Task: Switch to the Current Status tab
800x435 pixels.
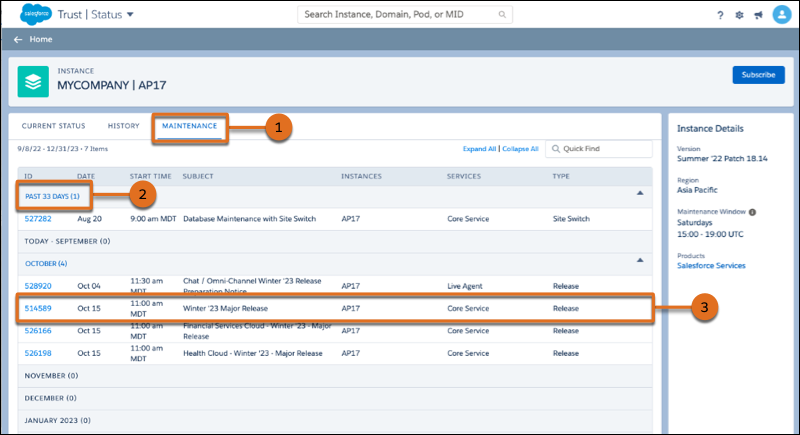Action: click(54, 126)
